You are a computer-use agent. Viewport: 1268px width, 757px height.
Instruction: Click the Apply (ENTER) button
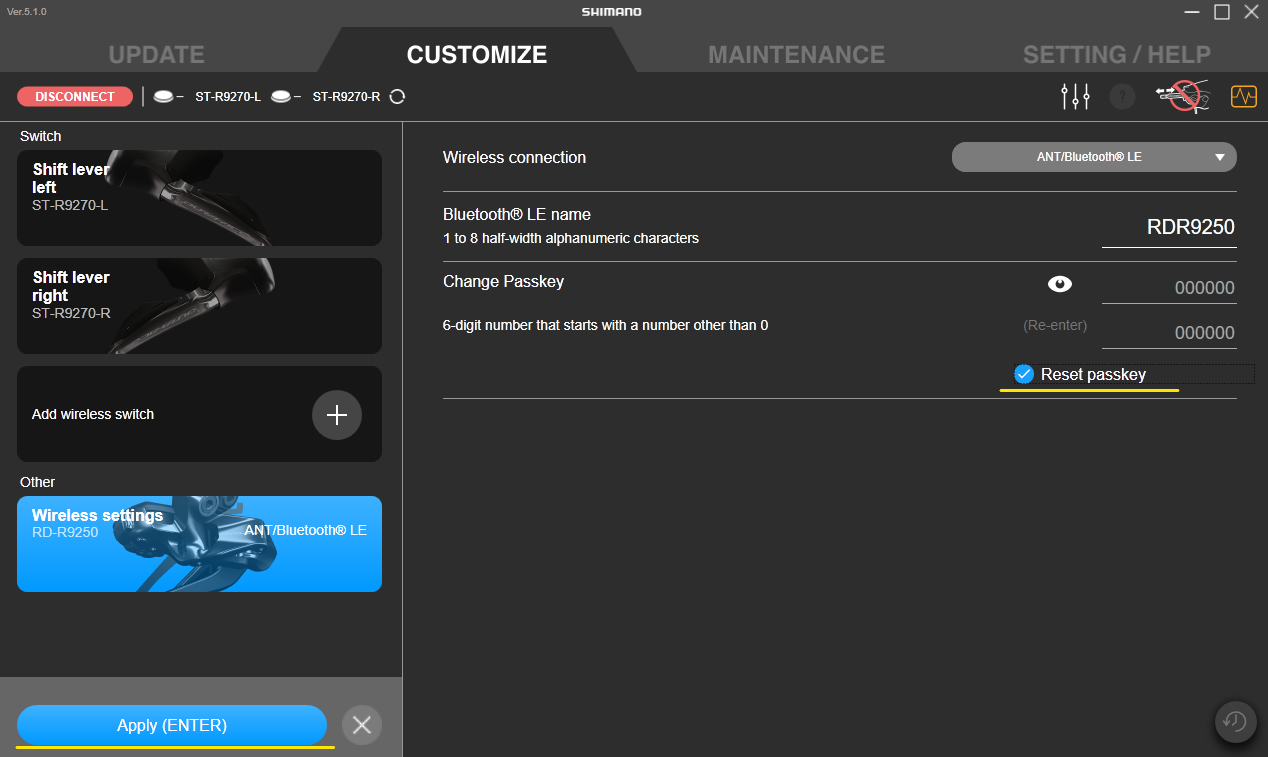pos(172,725)
